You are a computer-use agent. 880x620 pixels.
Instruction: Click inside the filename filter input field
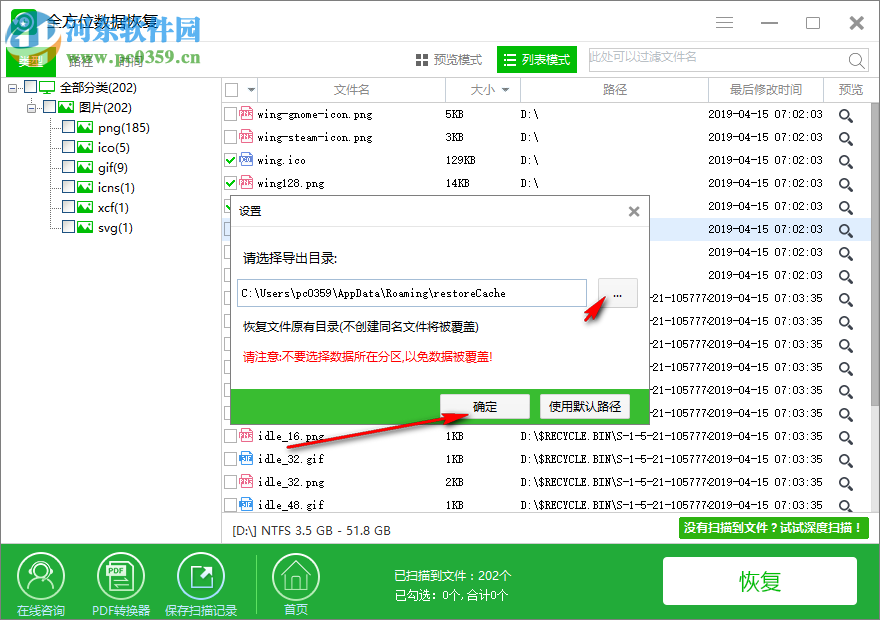click(x=700, y=60)
